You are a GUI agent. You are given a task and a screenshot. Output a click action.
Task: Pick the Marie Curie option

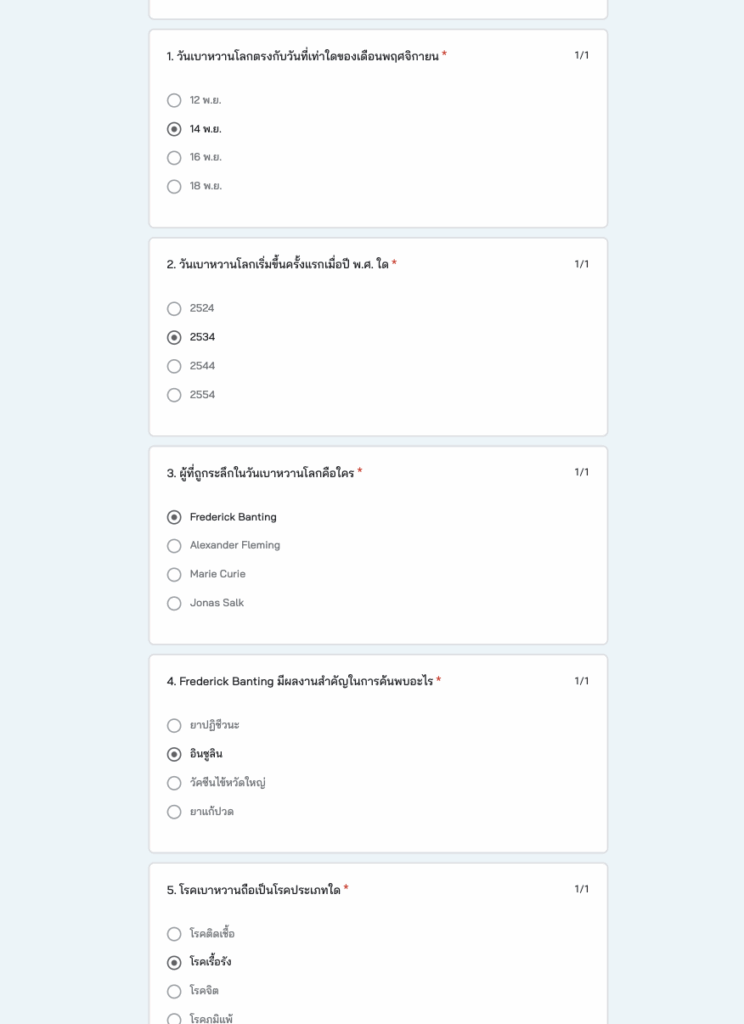pyautogui.click(x=174, y=575)
